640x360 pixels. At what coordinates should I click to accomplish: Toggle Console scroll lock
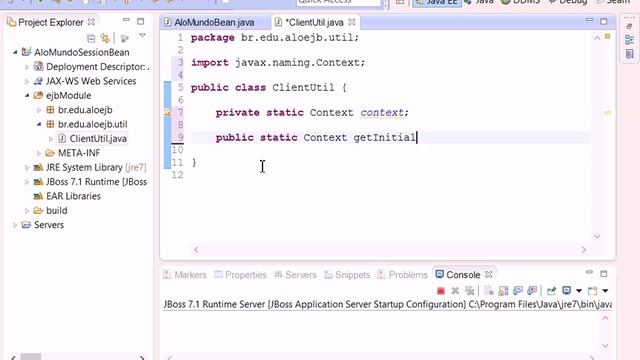point(503,291)
